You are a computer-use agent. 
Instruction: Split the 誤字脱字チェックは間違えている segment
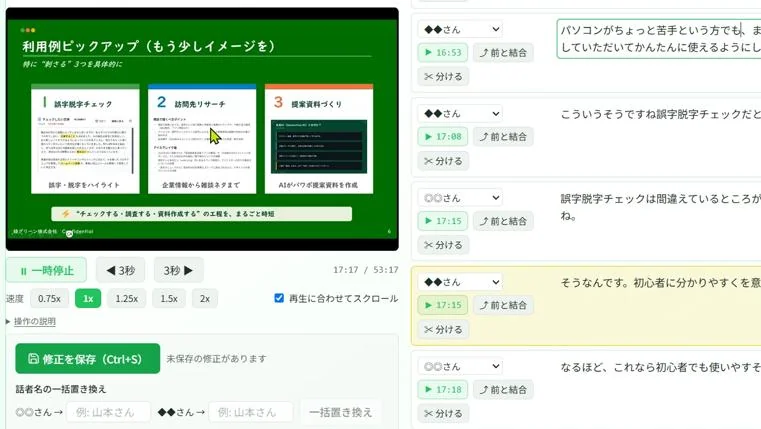[443, 245]
